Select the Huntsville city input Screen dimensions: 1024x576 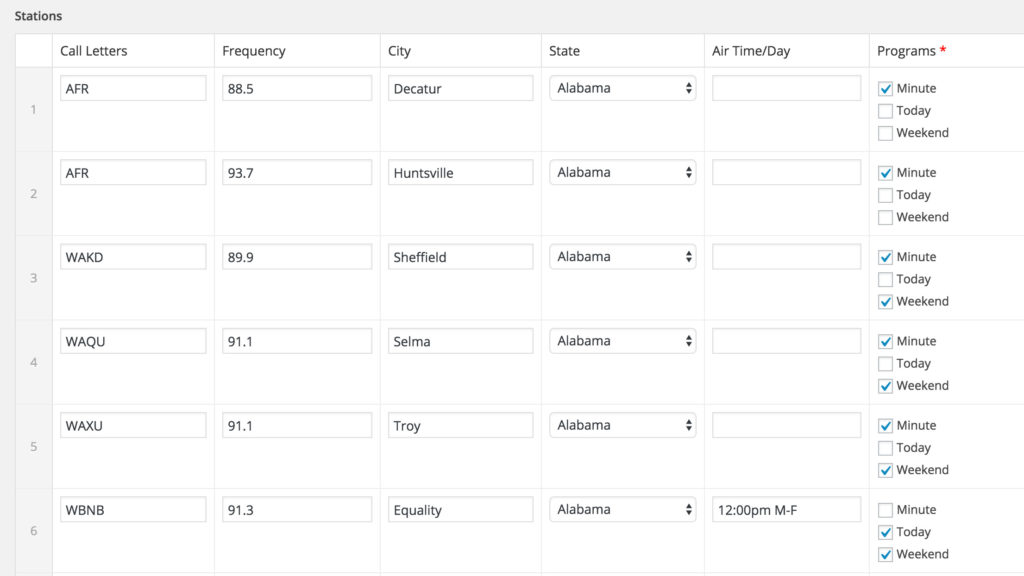[460, 173]
